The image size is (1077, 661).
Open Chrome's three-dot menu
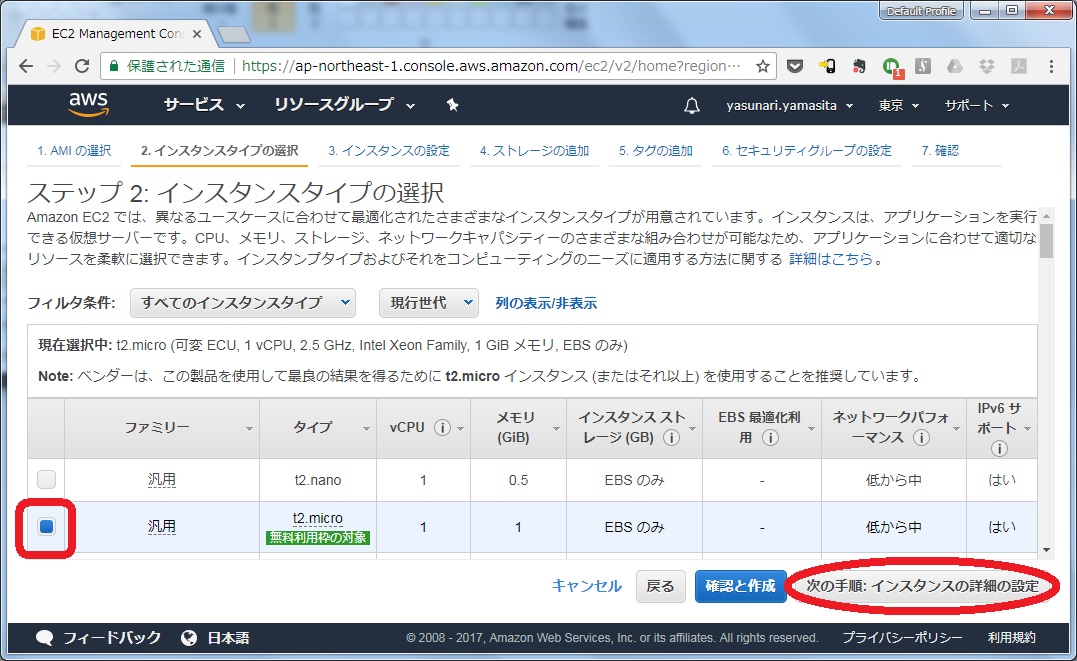(1051, 66)
